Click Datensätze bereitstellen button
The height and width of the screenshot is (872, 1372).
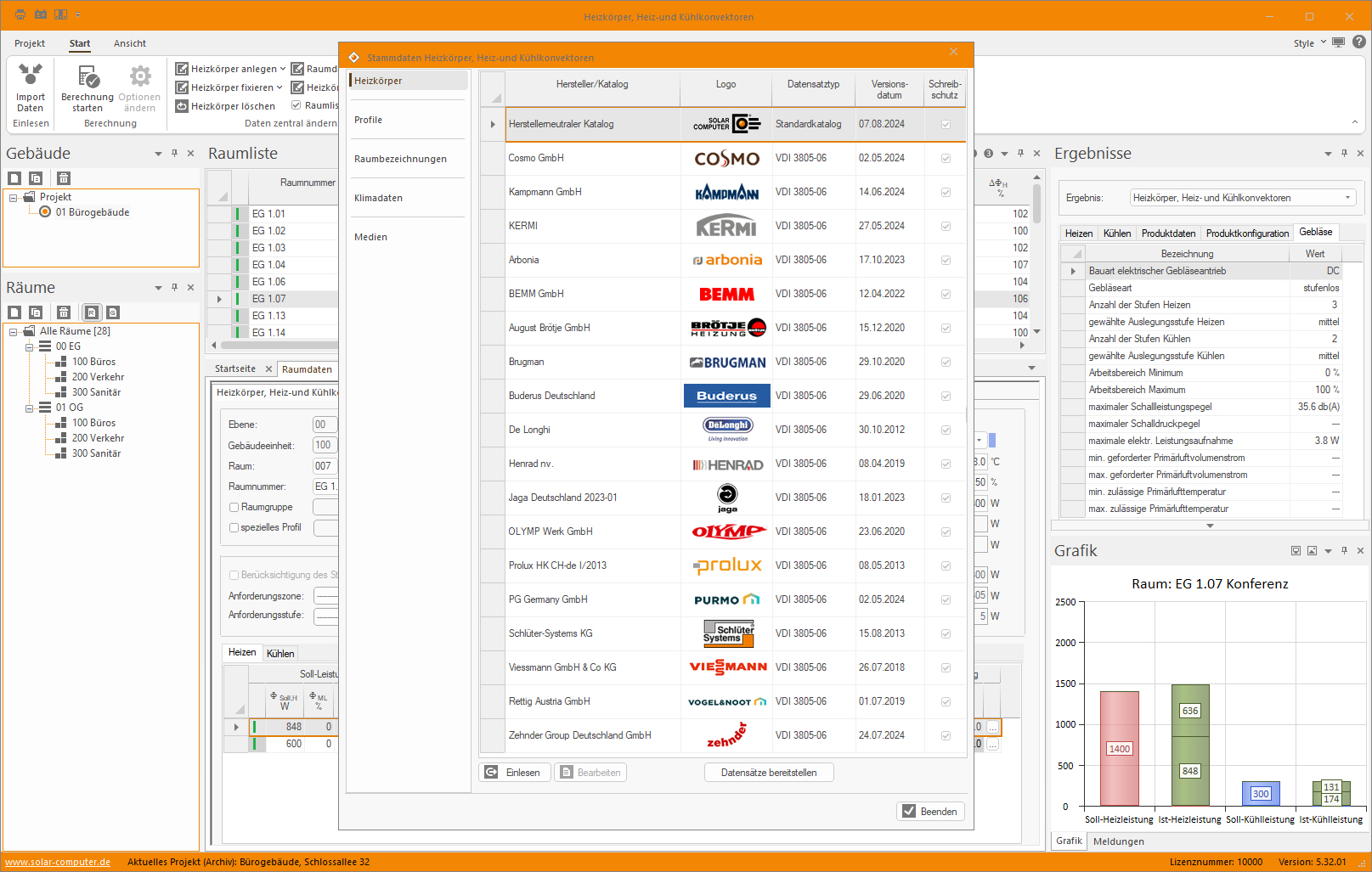(769, 773)
